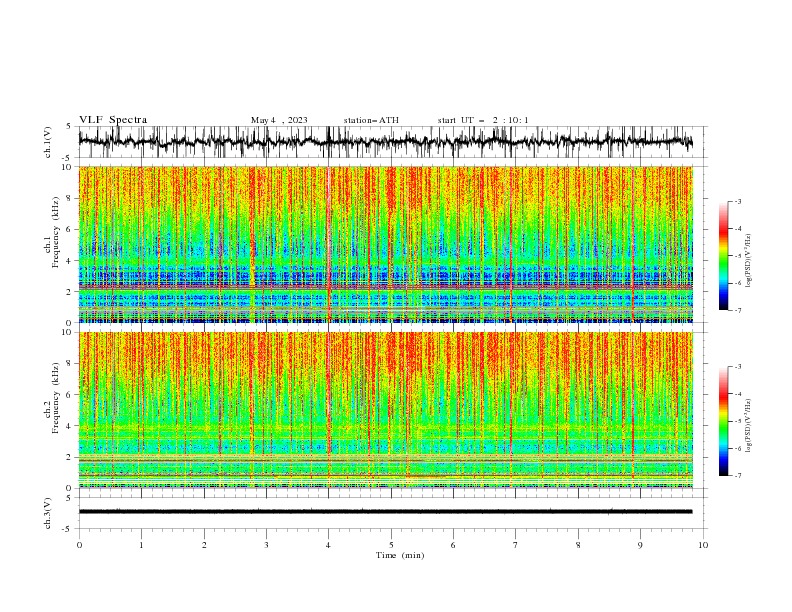Click inside the ch.1 spectrogram panel
Image resolution: width=792 pixels, height=612 pixels.
click(385, 244)
